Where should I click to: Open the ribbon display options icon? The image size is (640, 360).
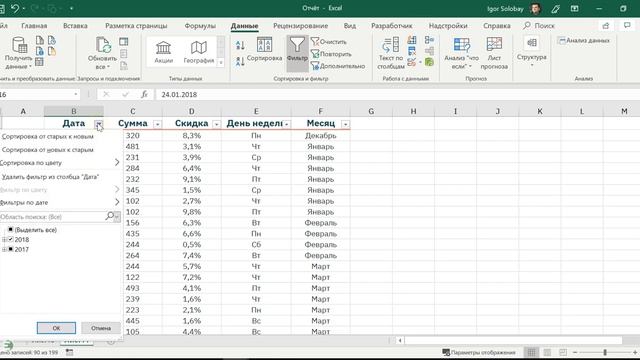point(574,8)
